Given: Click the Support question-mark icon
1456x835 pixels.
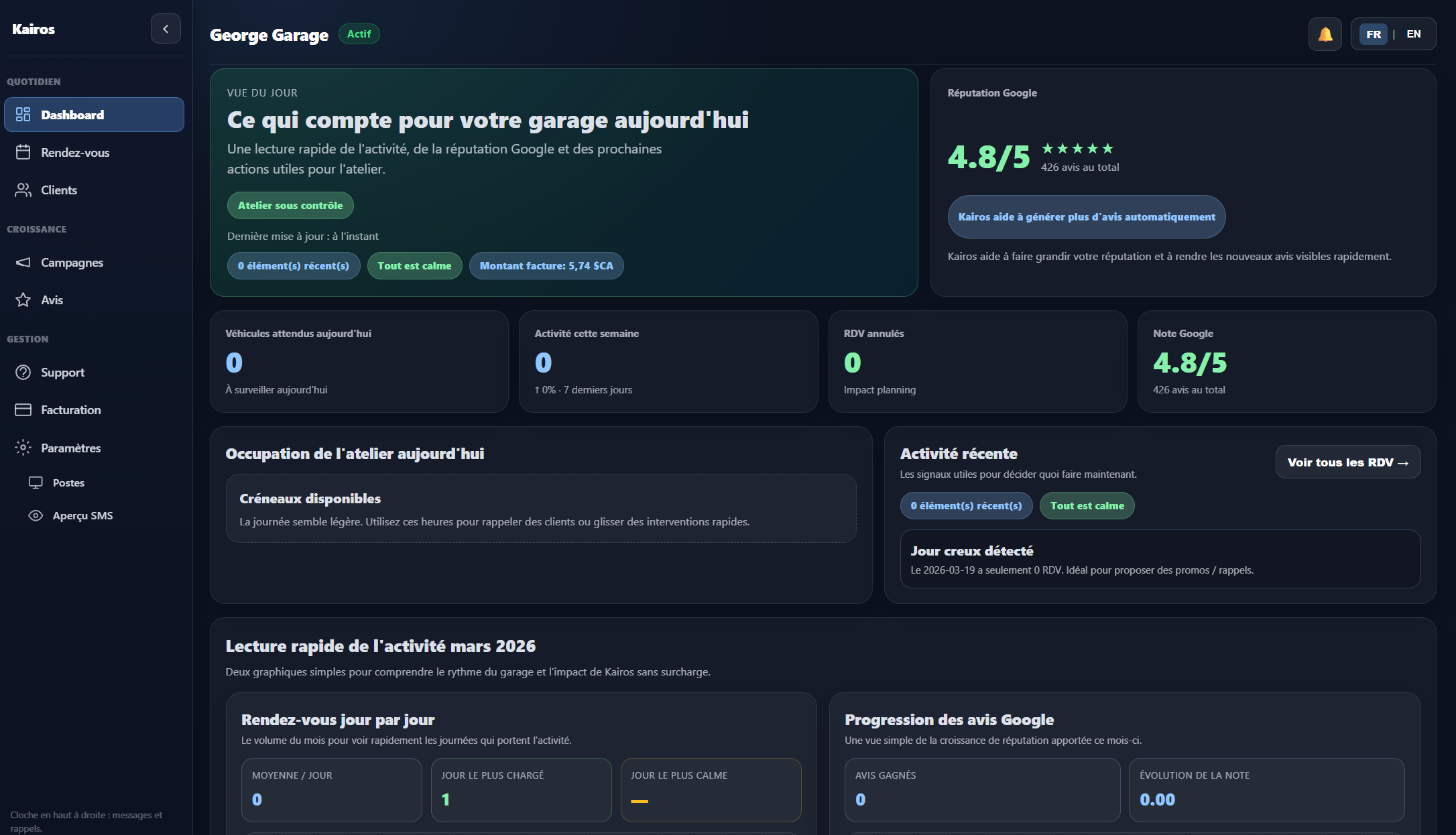Looking at the screenshot, I should point(23,372).
